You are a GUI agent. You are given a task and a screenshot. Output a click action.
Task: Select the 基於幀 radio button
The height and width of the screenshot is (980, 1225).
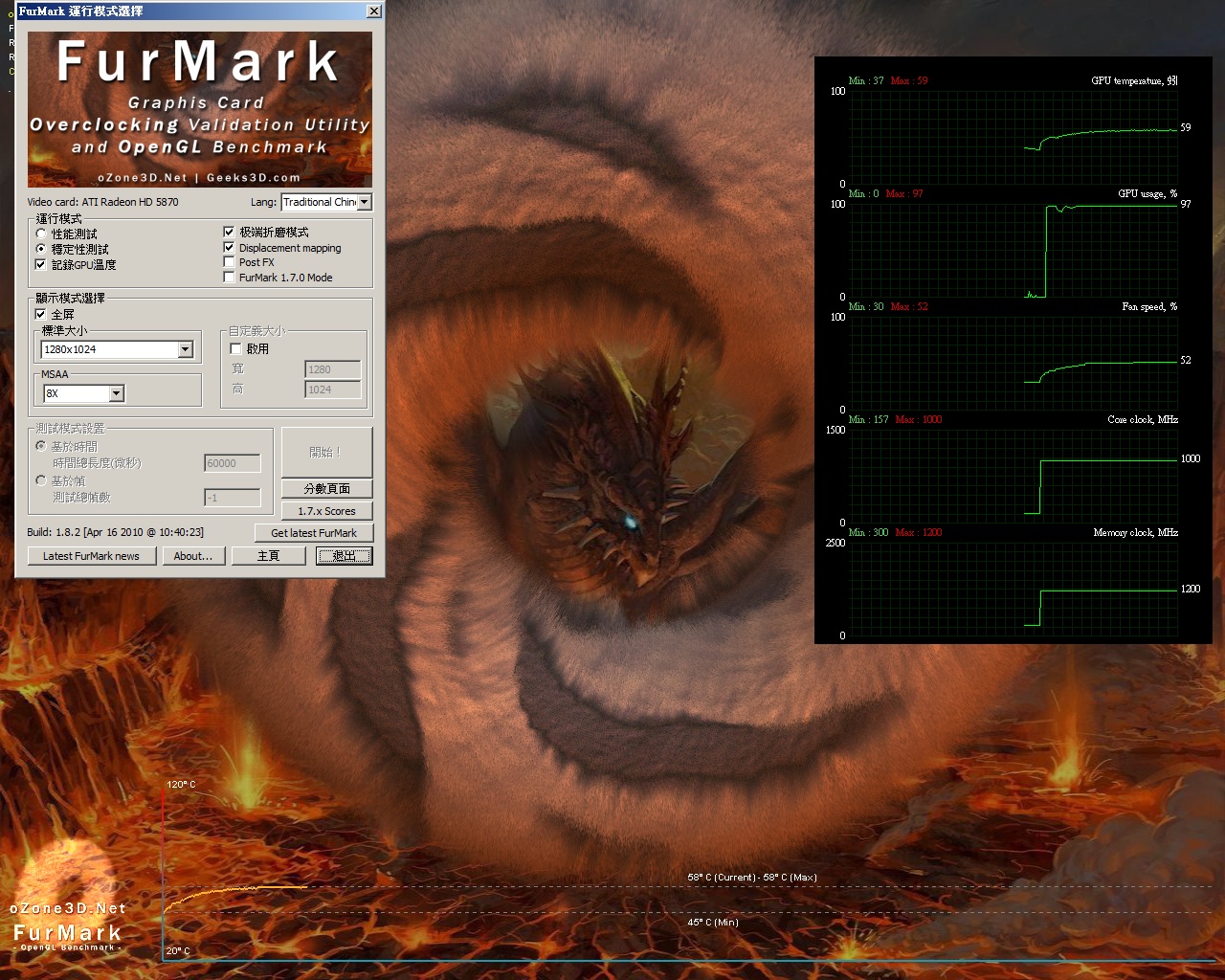pyautogui.click(x=41, y=480)
